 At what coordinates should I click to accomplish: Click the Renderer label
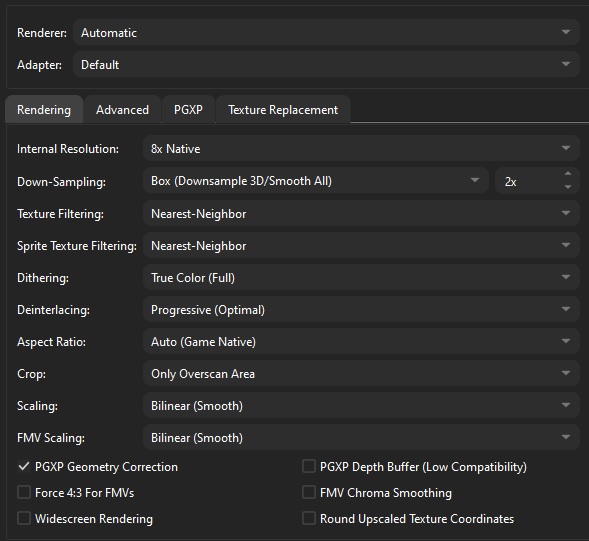tap(42, 33)
